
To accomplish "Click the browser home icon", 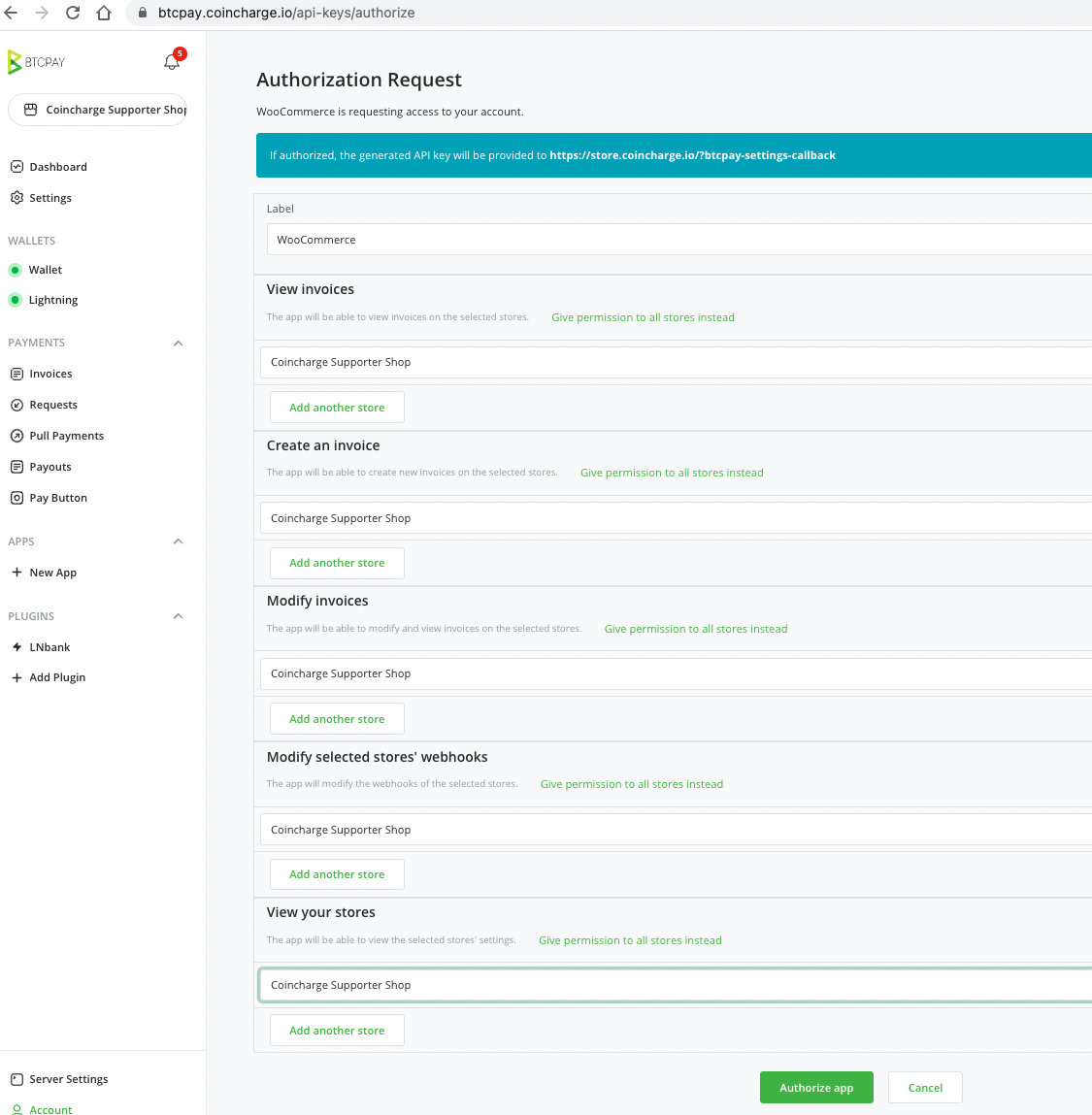I will click(104, 13).
